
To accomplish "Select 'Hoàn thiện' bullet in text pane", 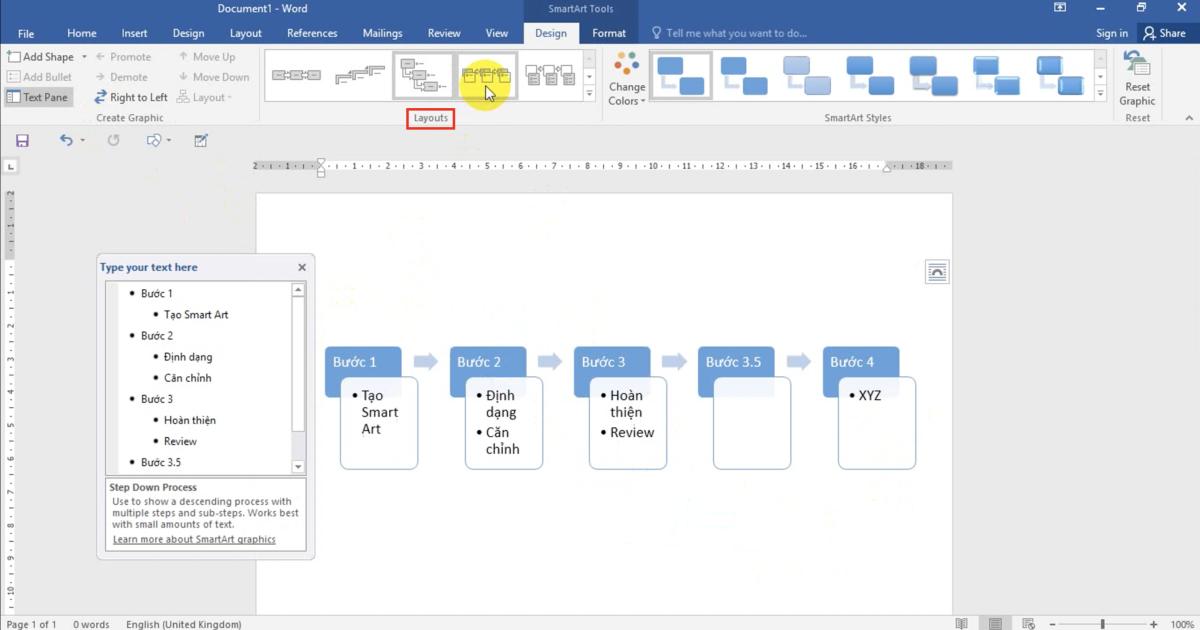I will tap(190, 420).
